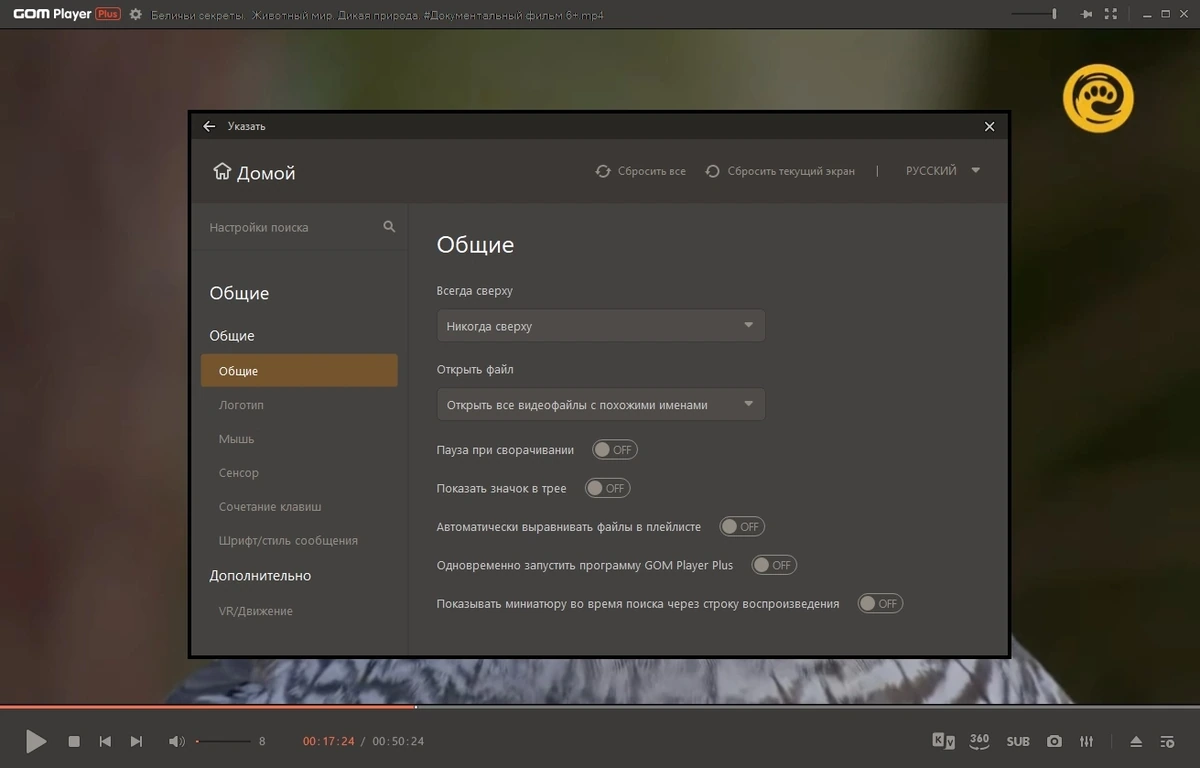Capture a screenshot with the camera icon
Screen dimensions: 1200x768
(x=1054, y=741)
